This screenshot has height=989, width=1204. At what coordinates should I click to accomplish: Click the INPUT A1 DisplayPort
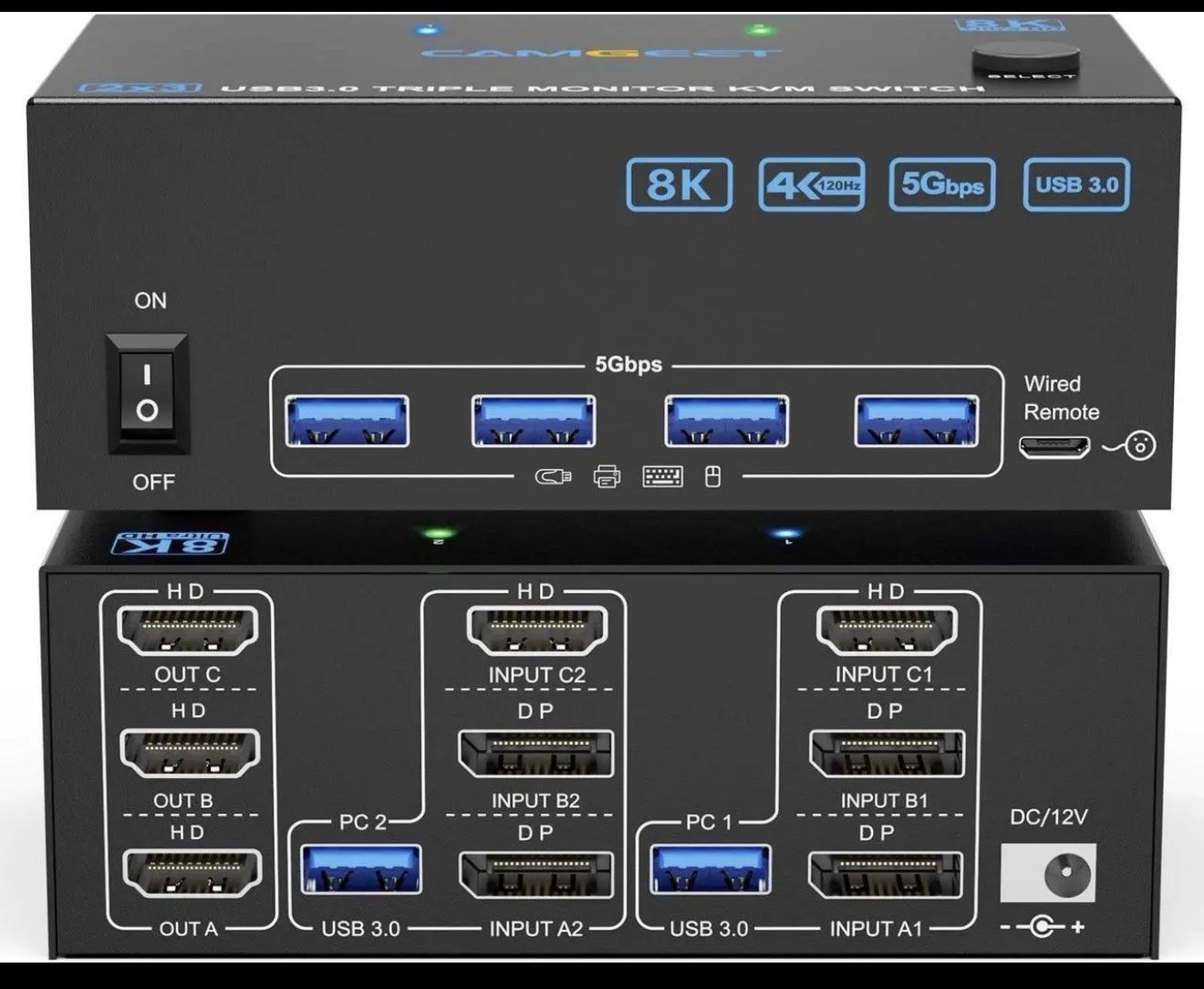click(885, 875)
